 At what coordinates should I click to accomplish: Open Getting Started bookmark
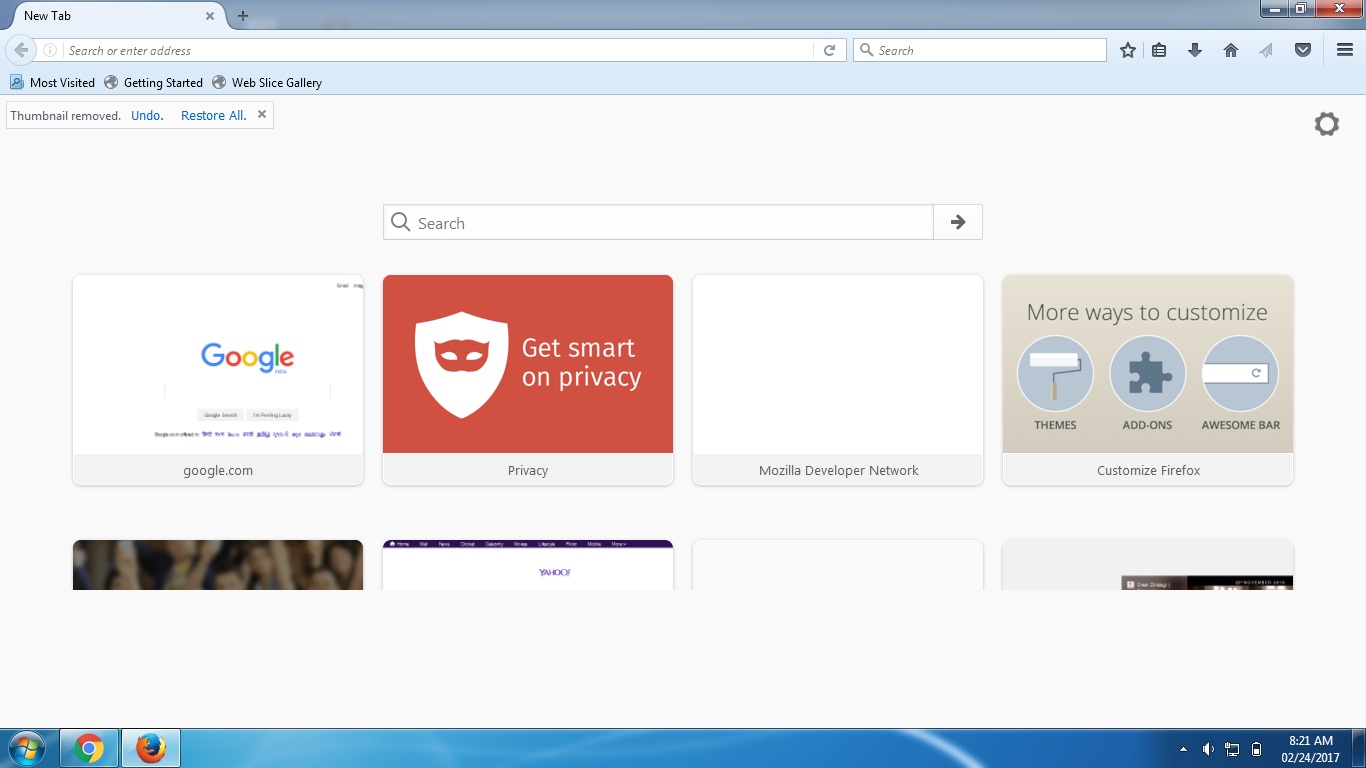pyautogui.click(x=153, y=83)
